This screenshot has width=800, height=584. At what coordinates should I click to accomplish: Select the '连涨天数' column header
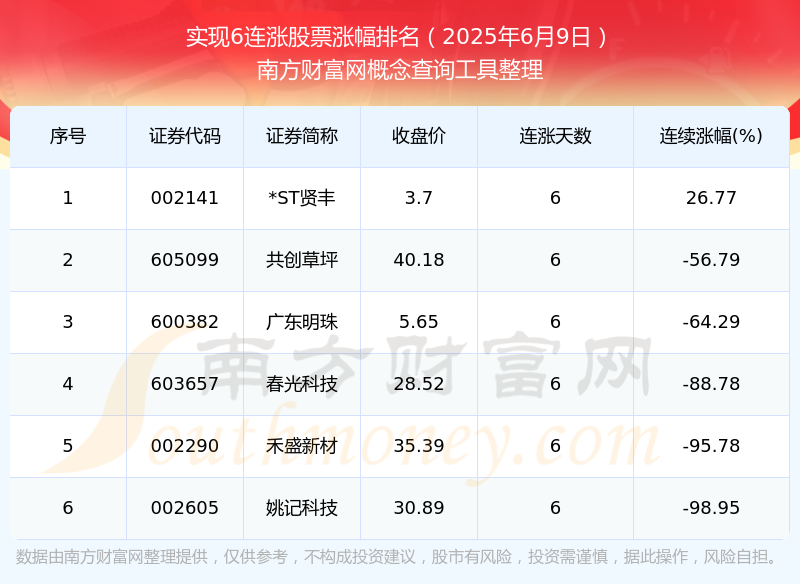[x=555, y=136]
